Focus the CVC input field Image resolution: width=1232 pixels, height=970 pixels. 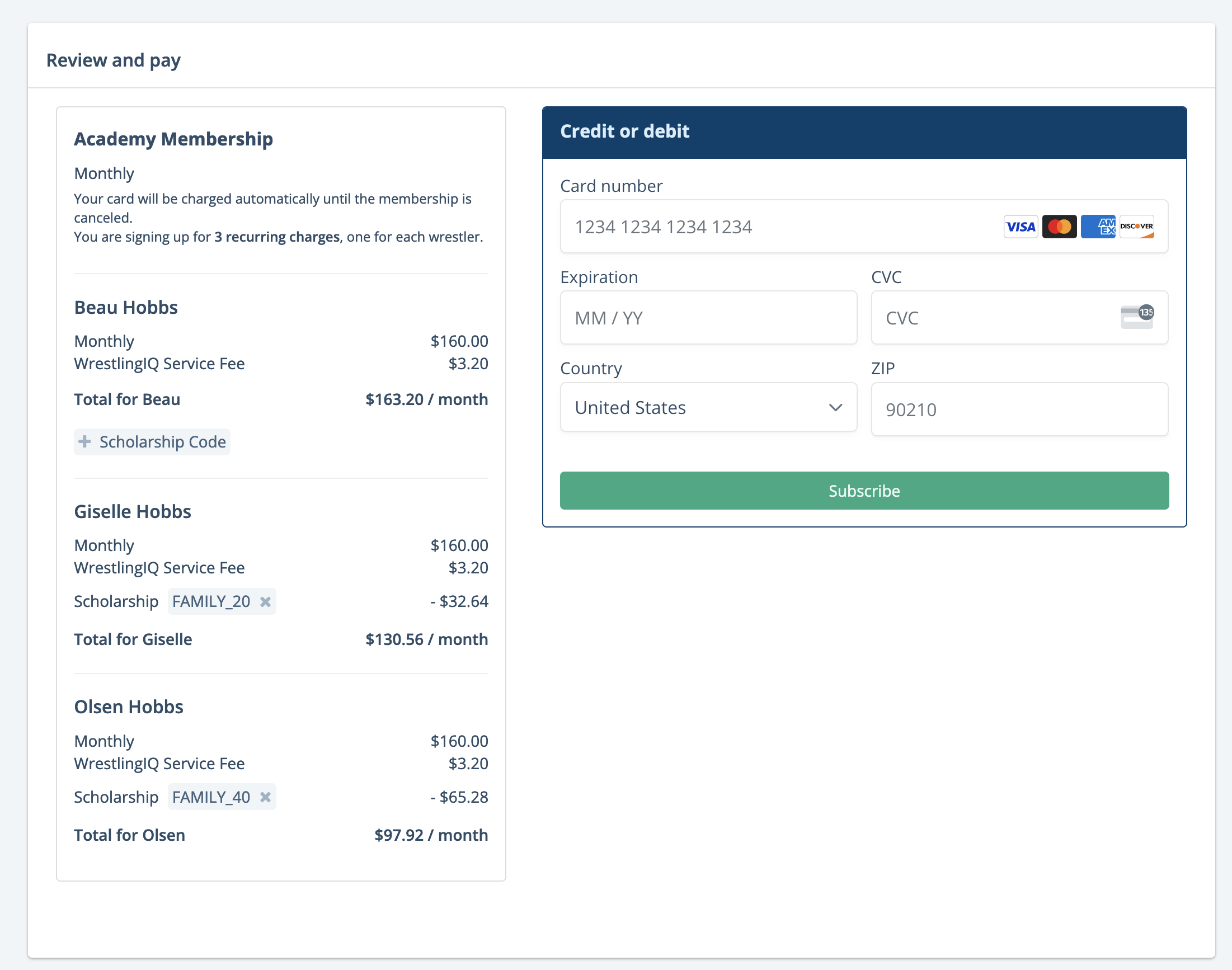coord(1019,318)
